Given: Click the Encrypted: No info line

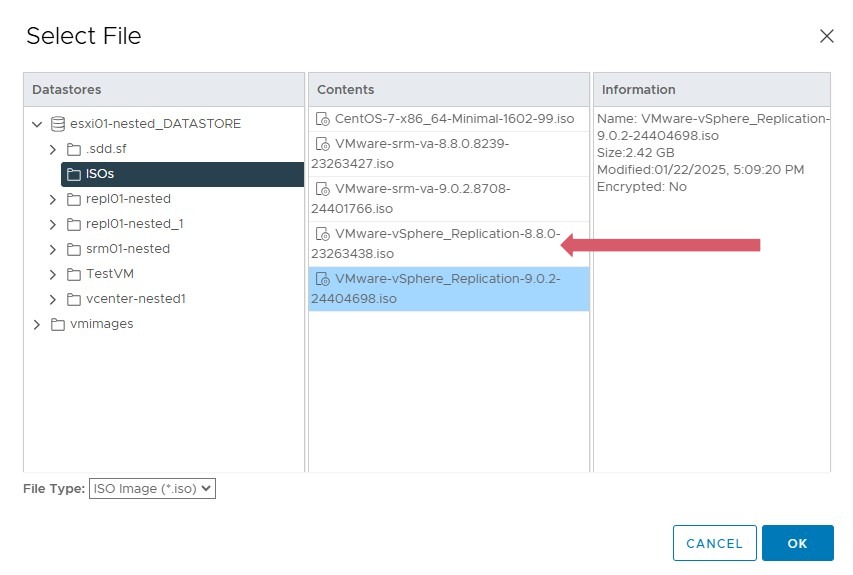Looking at the screenshot, I should coord(641,187).
